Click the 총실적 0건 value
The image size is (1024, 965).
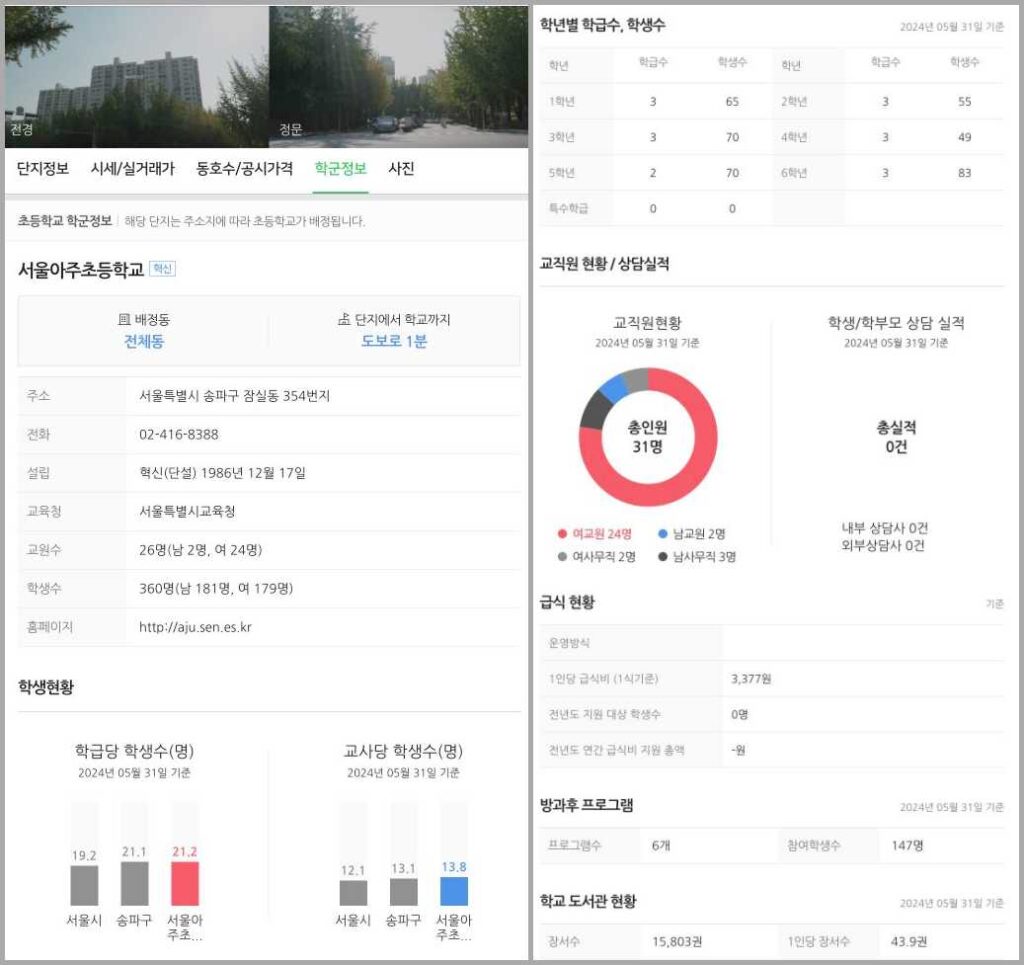(x=896, y=437)
